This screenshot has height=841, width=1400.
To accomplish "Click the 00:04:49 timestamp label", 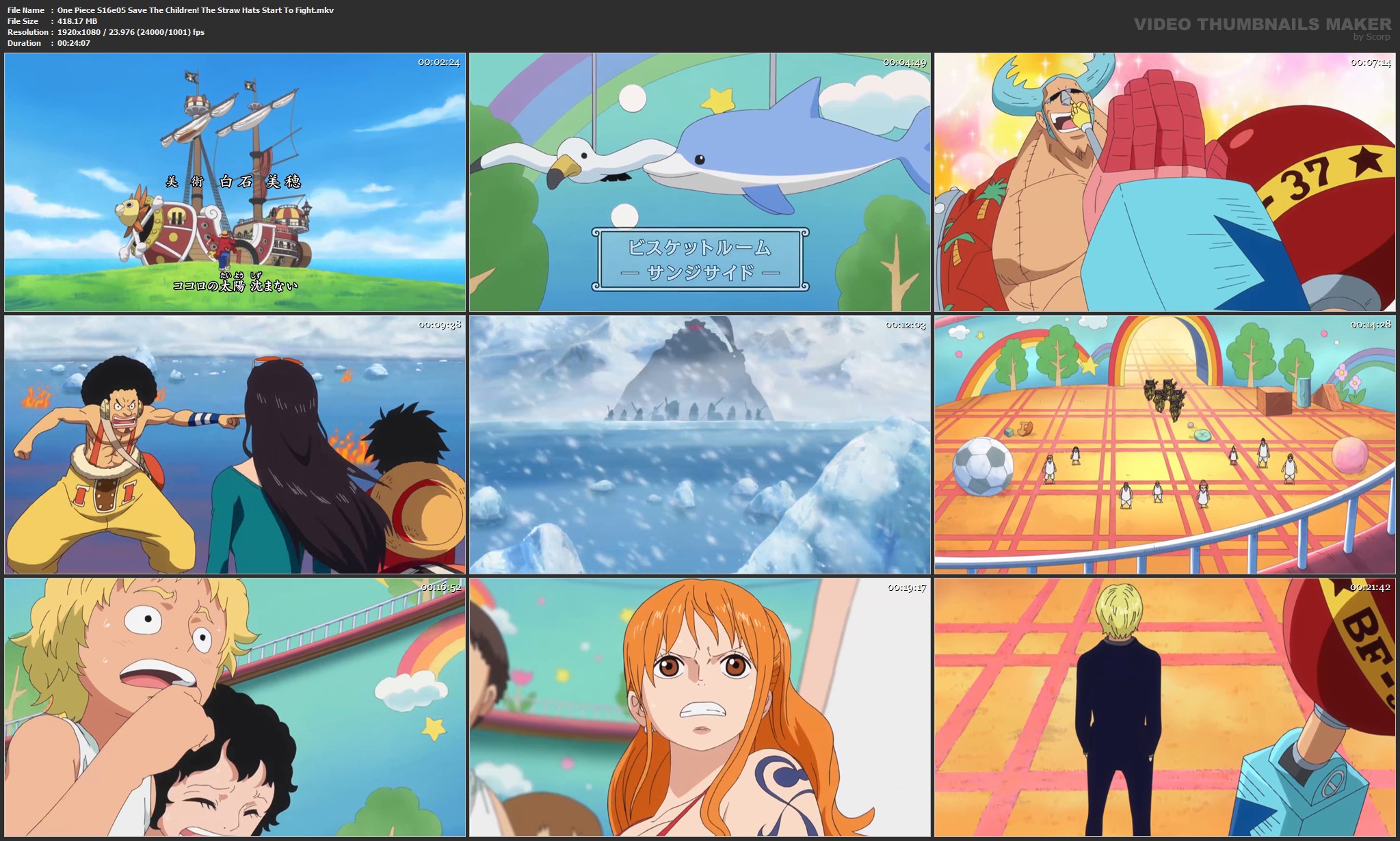I will (x=904, y=62).
